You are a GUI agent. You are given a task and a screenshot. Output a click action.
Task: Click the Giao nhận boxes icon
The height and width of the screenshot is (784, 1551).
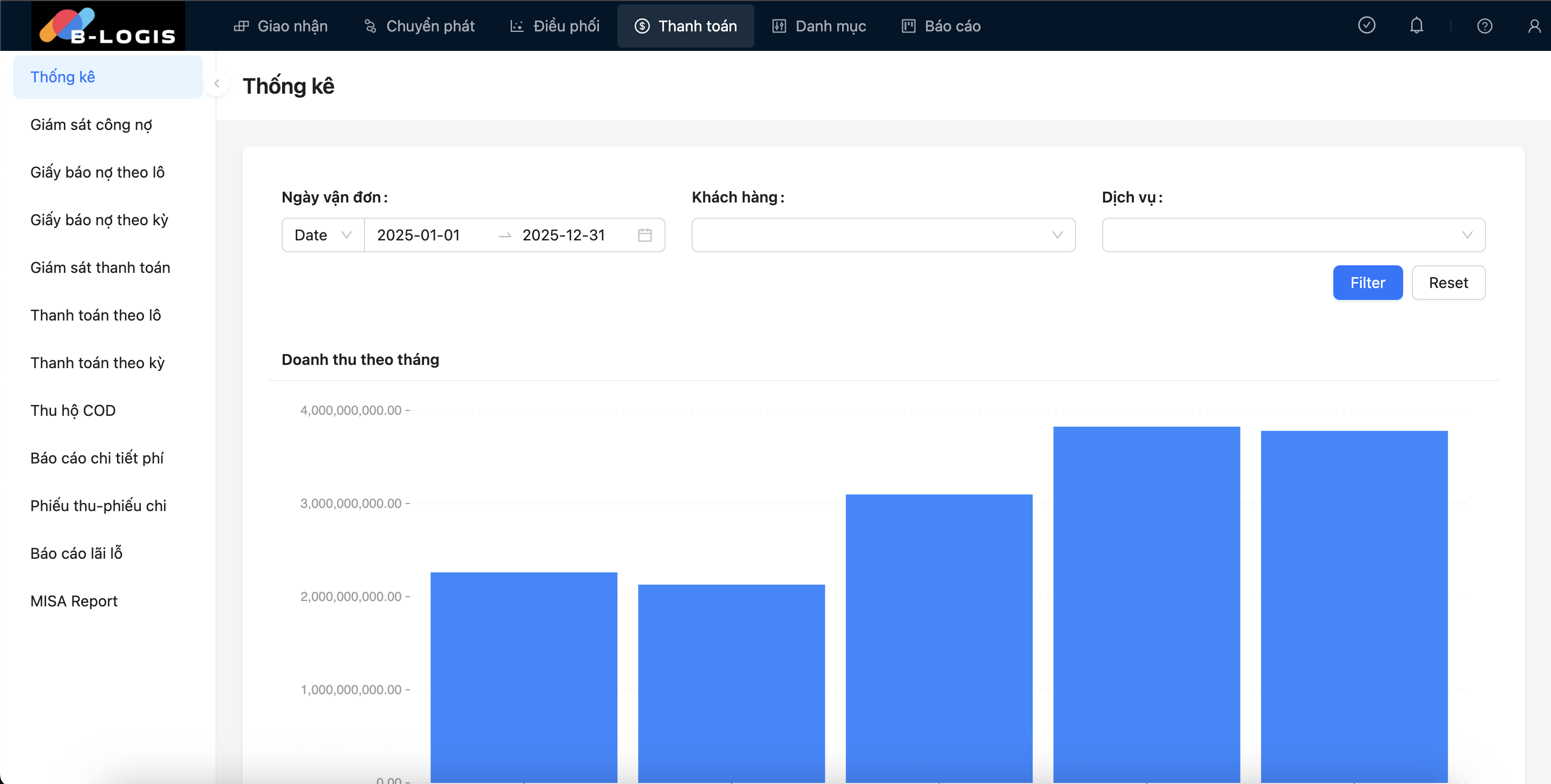click(x=242, y=26)
